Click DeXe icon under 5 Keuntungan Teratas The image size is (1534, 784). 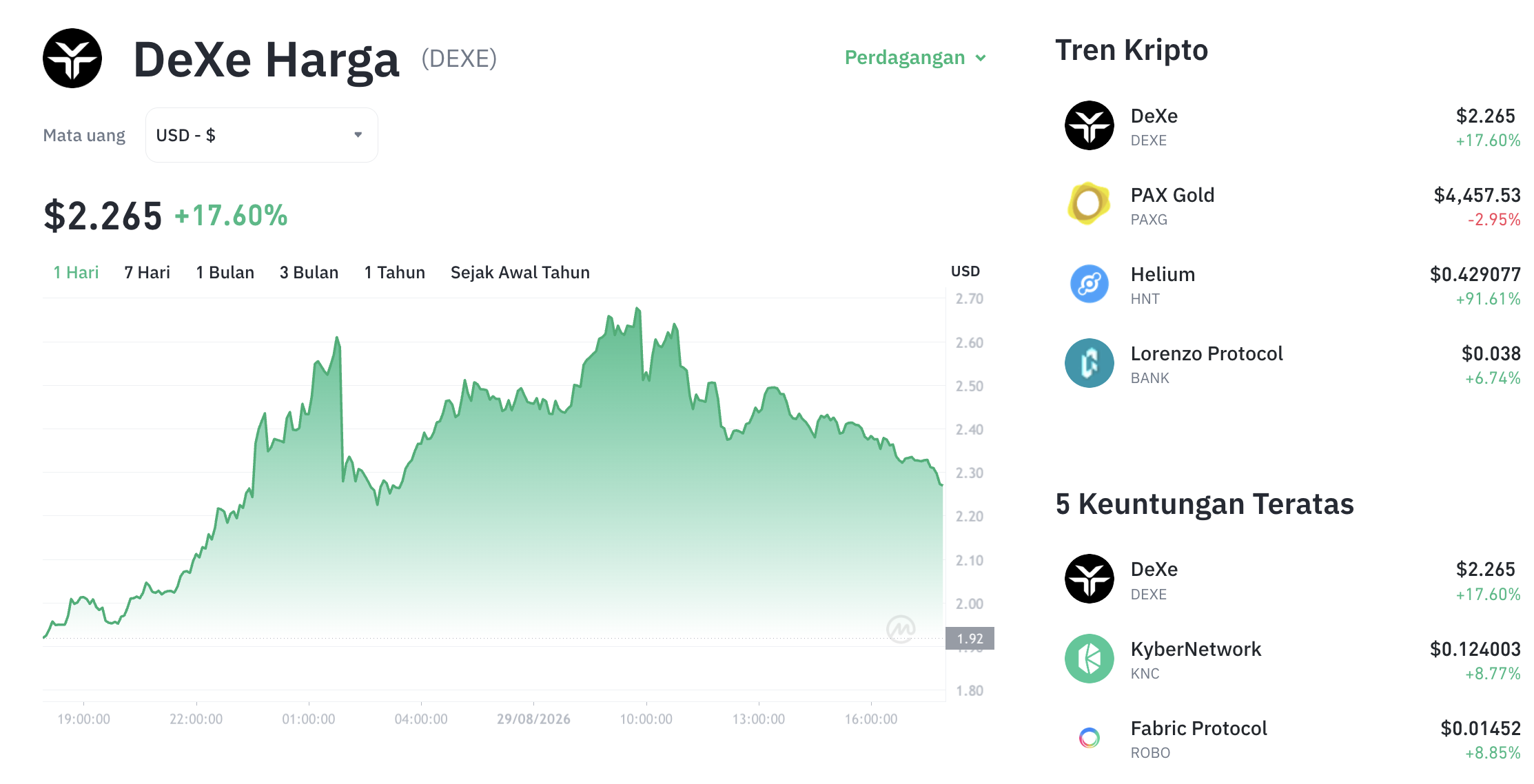pos(1089,579)
